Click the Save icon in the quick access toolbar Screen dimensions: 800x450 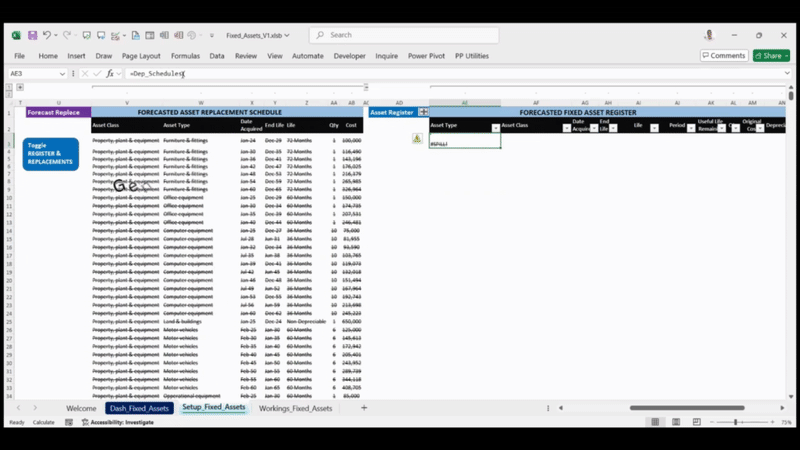coord(32,35)
